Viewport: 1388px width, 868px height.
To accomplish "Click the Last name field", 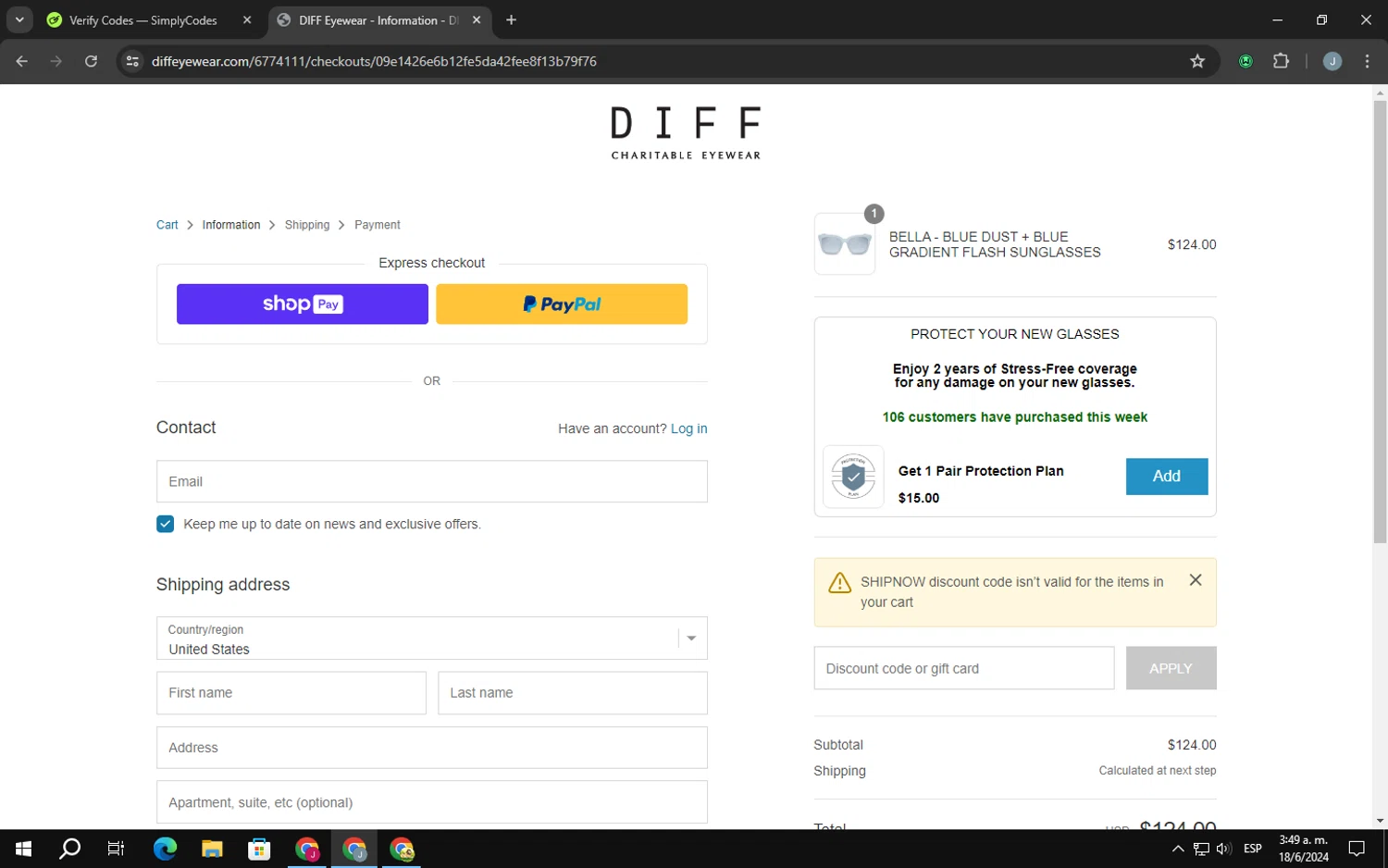I will pyautogui.click(x=573, y=693).
